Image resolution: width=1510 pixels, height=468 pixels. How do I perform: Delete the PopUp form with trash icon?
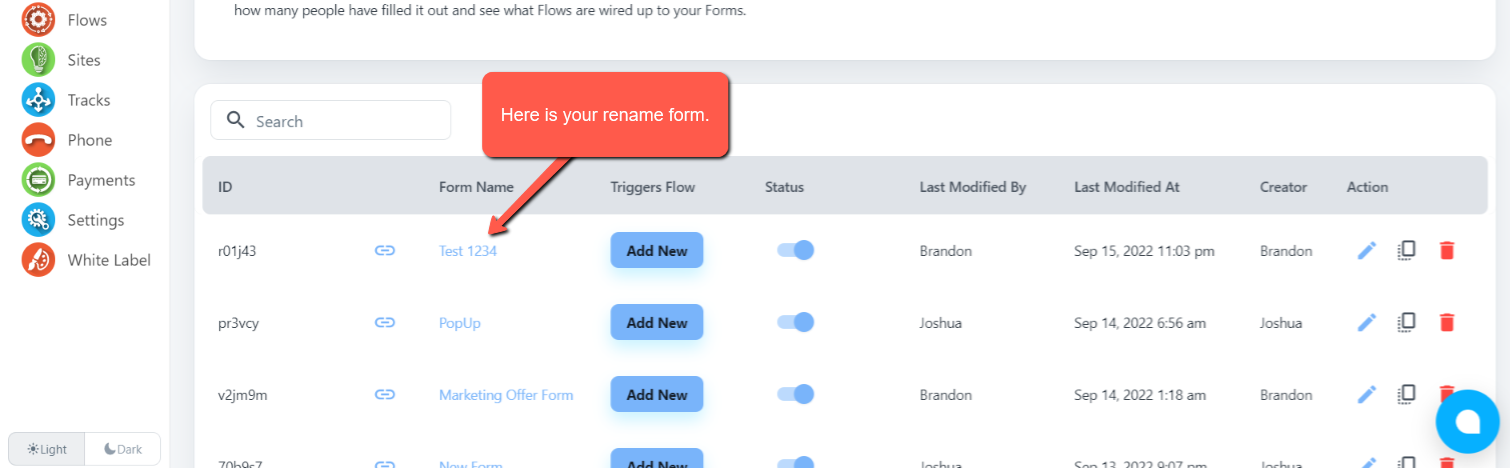click(1446, 322)
